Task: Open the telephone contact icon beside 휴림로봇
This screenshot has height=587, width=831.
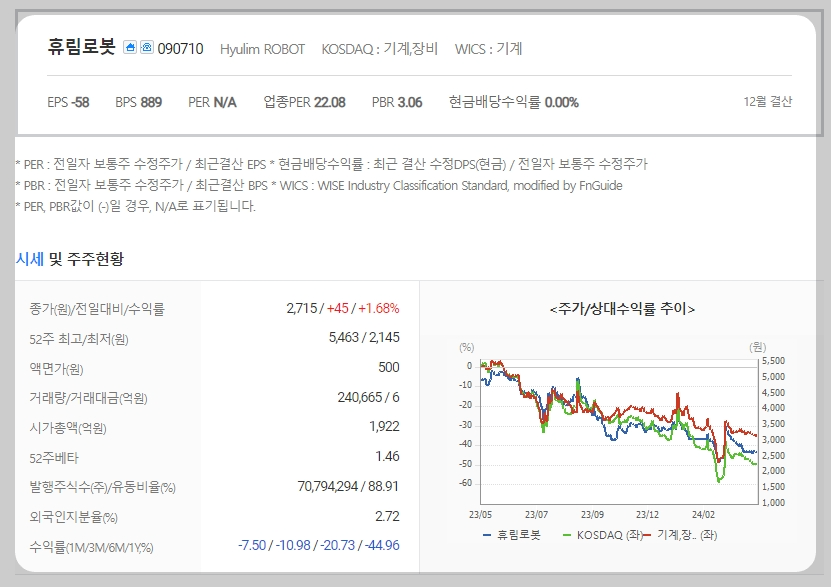Action: 147,47
